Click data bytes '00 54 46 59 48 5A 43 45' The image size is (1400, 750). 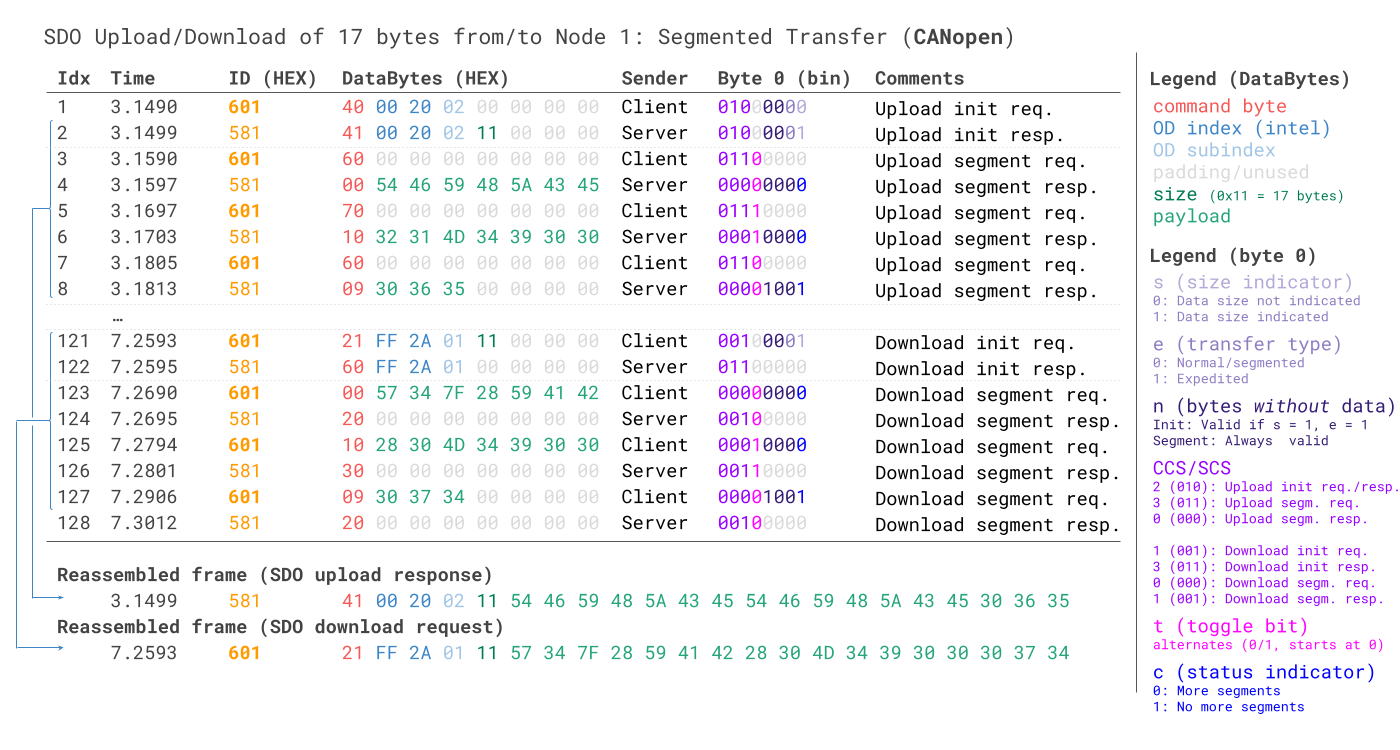tap(471, 185)
